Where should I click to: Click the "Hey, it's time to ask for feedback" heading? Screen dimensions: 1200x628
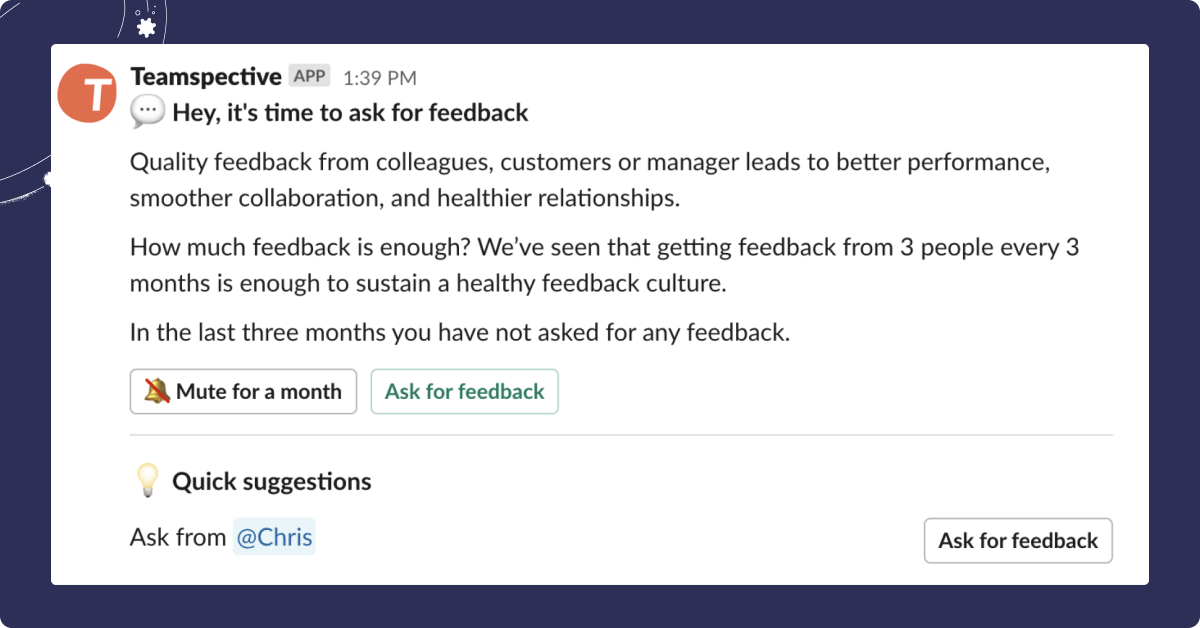(350, 113)
